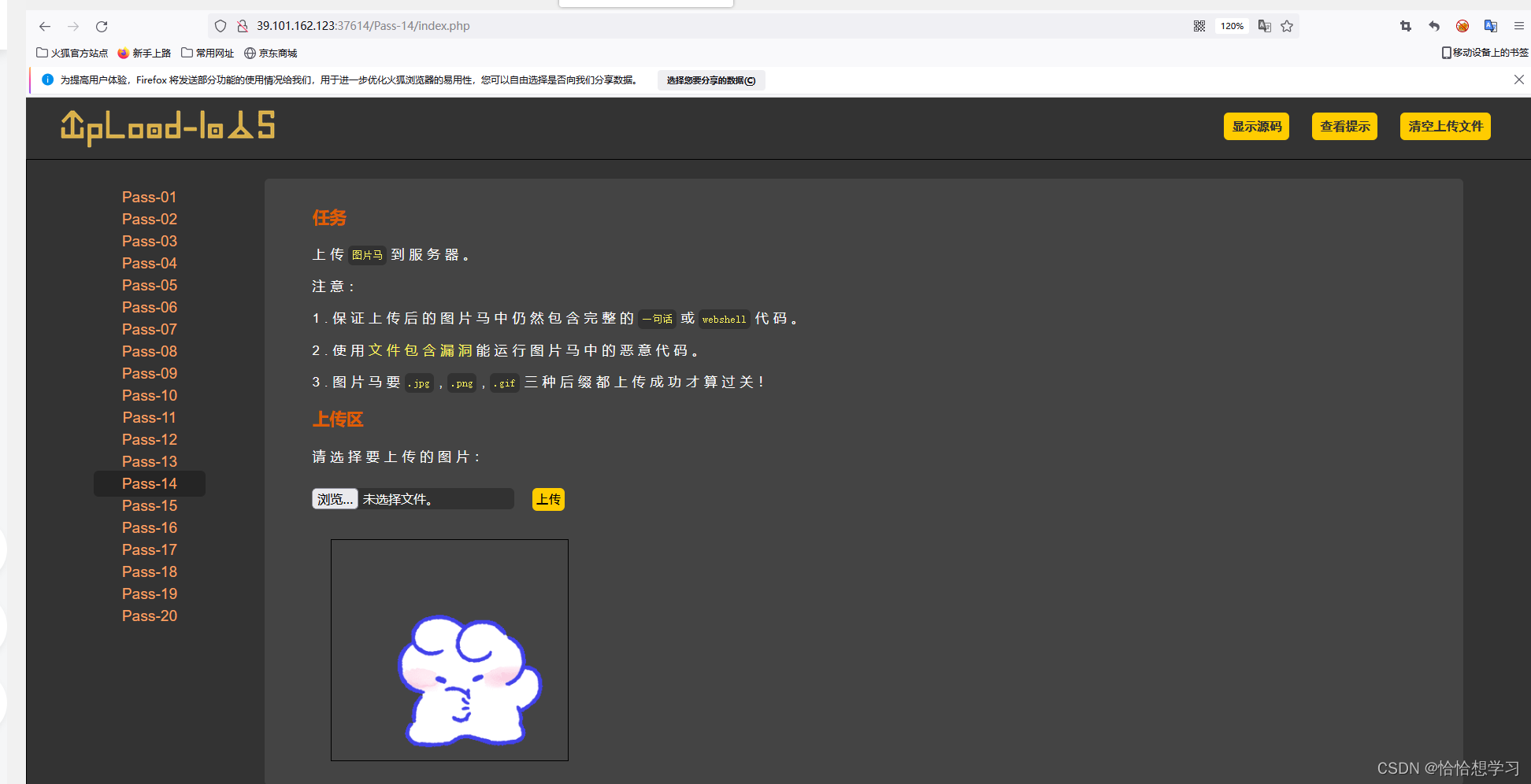Click the 显示源码 button
The width and height of the screenshot is (1531, 784).
tap(1256, 126)
